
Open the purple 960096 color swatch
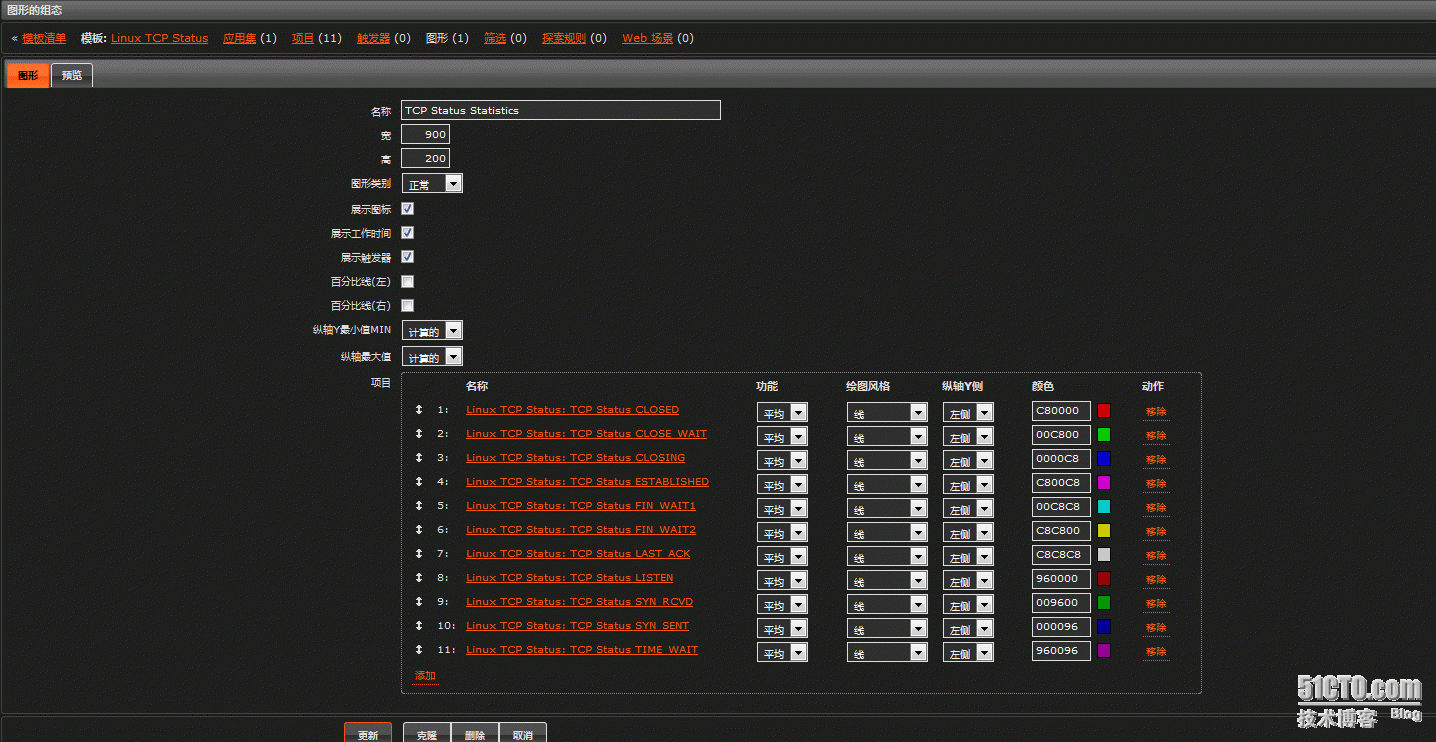pyautogui.click(x=1104, y=651)
